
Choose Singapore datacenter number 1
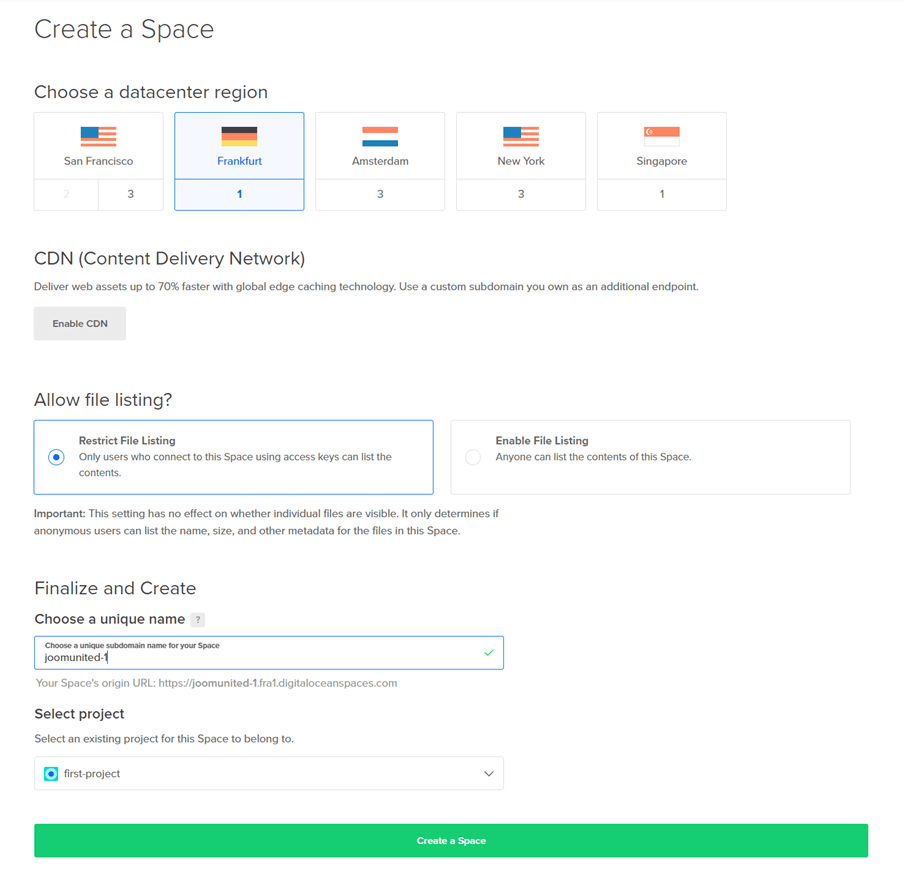[662, 195]
